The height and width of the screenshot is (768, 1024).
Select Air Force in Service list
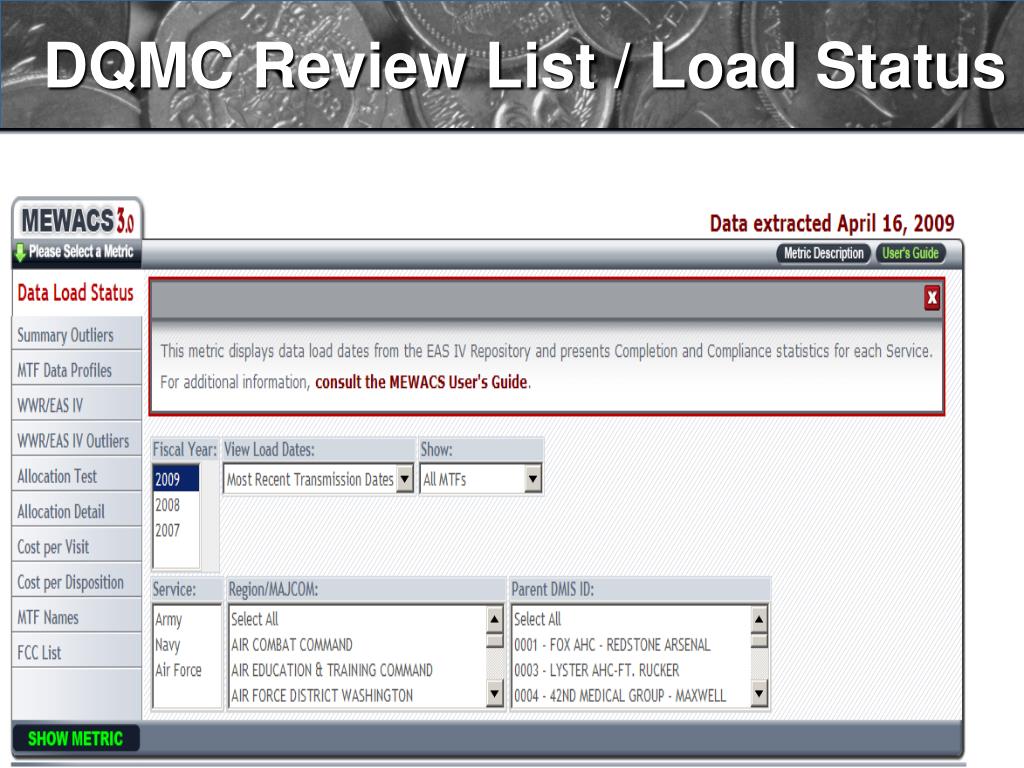tap(187, 670)
